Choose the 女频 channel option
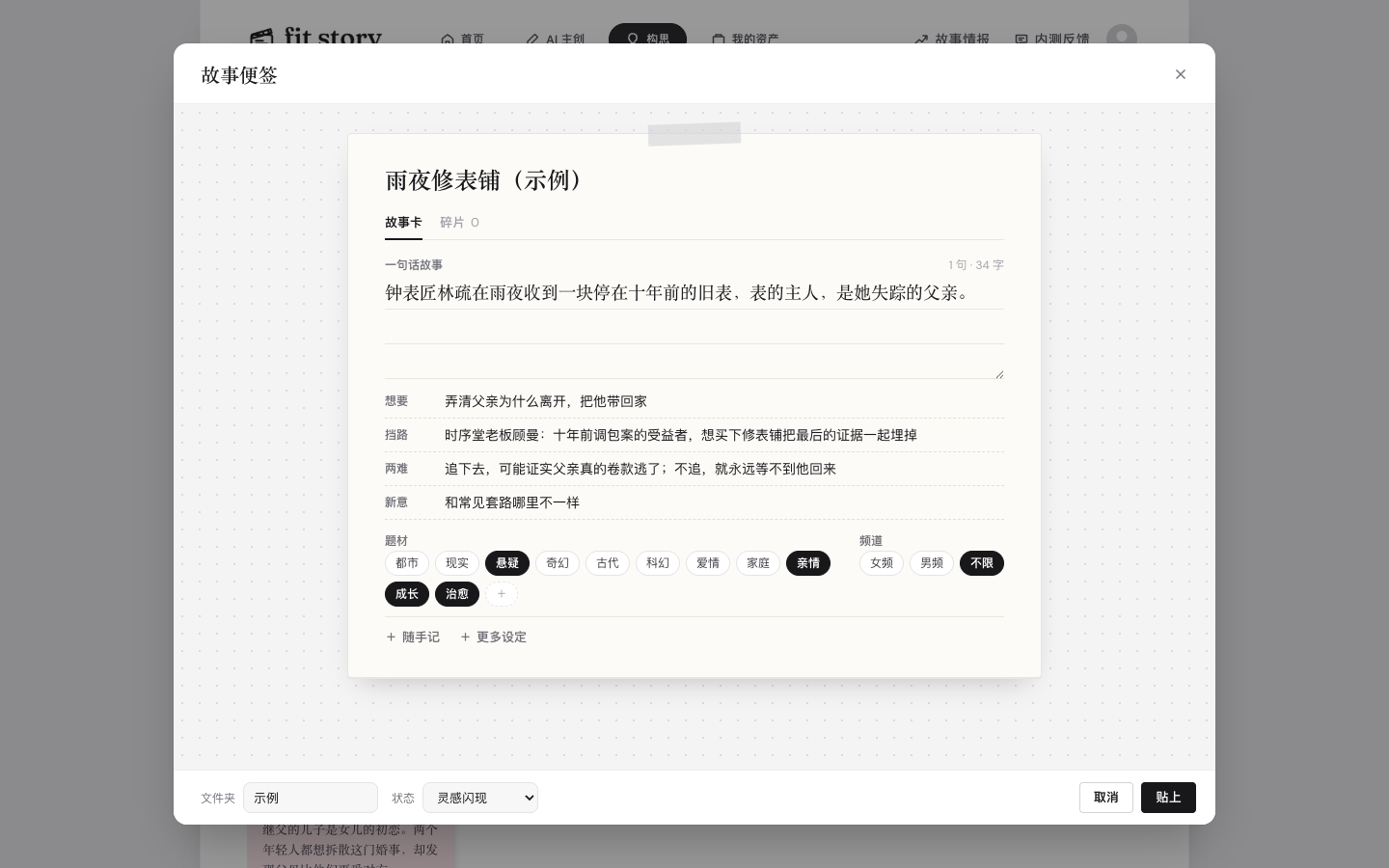Viewport: 1389px width, 868px height. tap(882, 563)
